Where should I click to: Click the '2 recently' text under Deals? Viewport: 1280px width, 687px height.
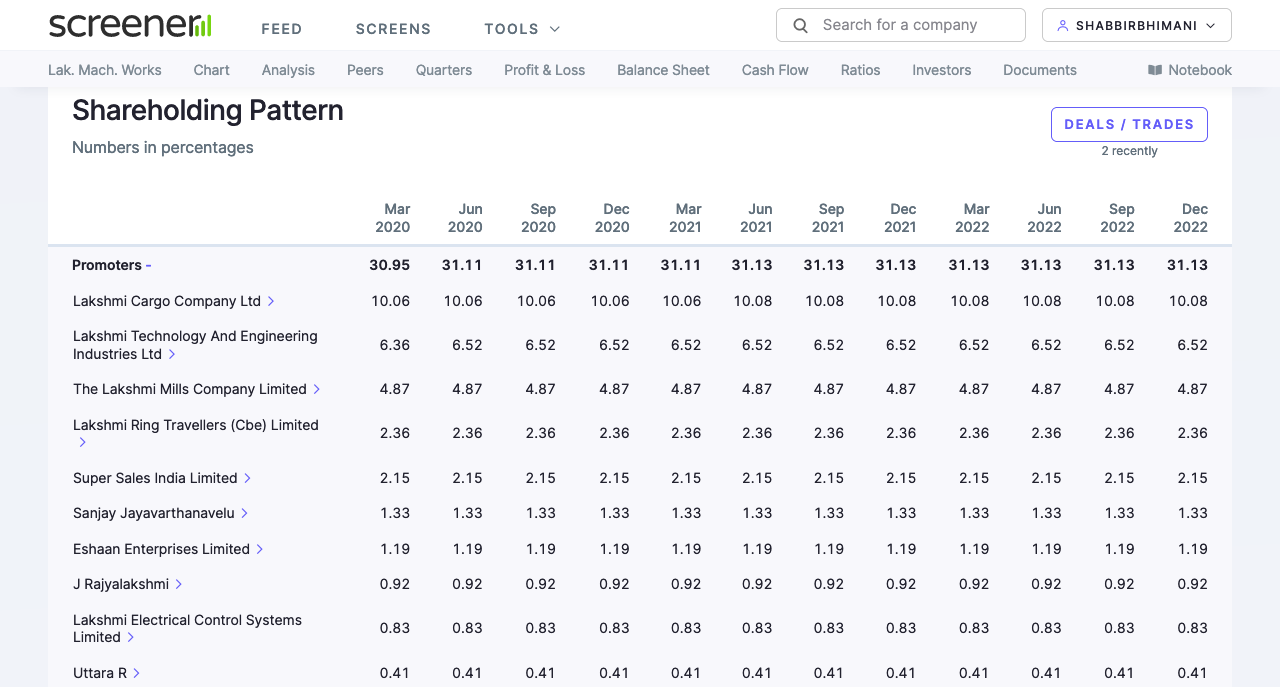1130,151
